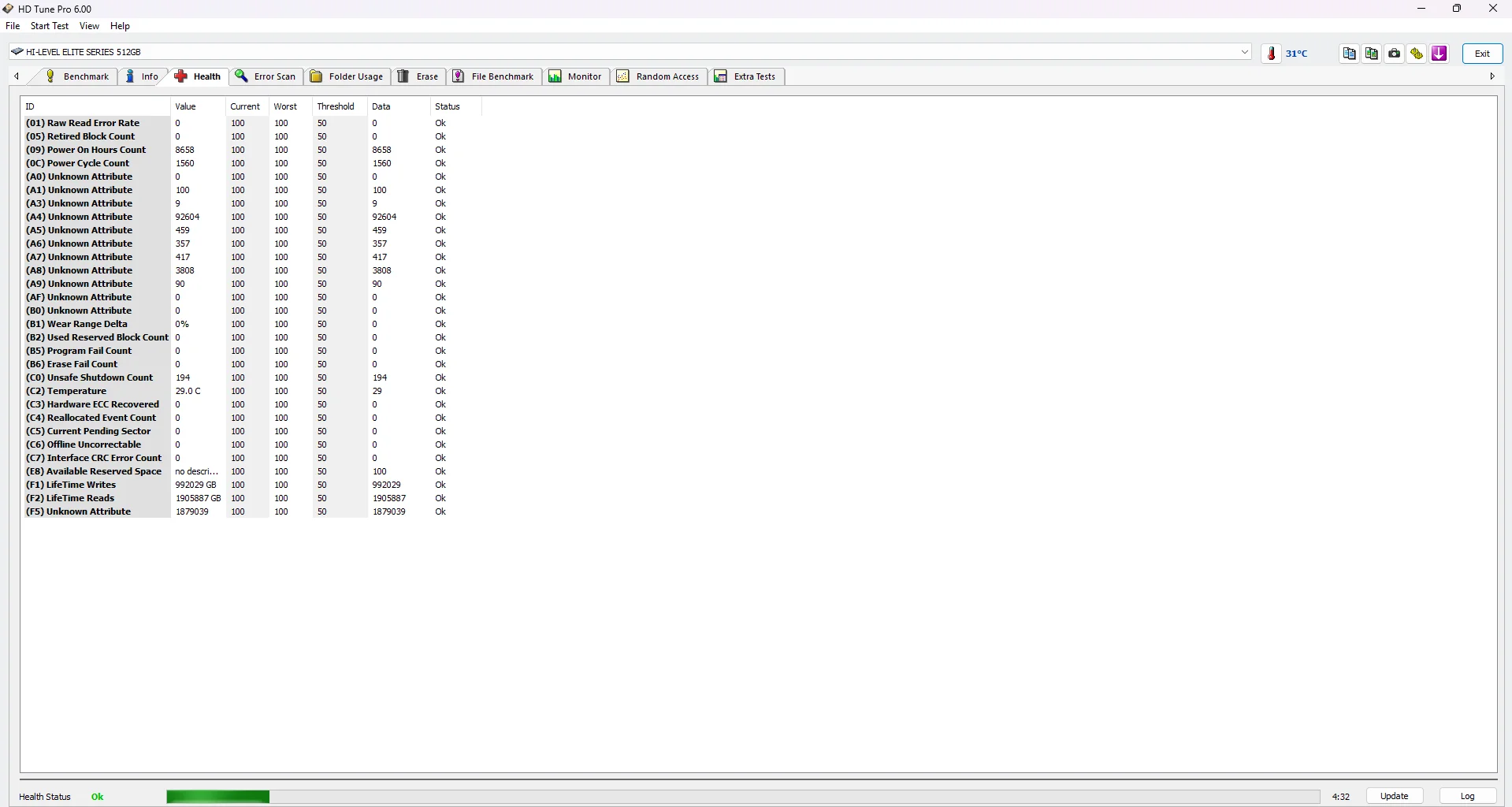Click the Log button
This screenshot has height=807, width=1512.
tap(1467, 796)
